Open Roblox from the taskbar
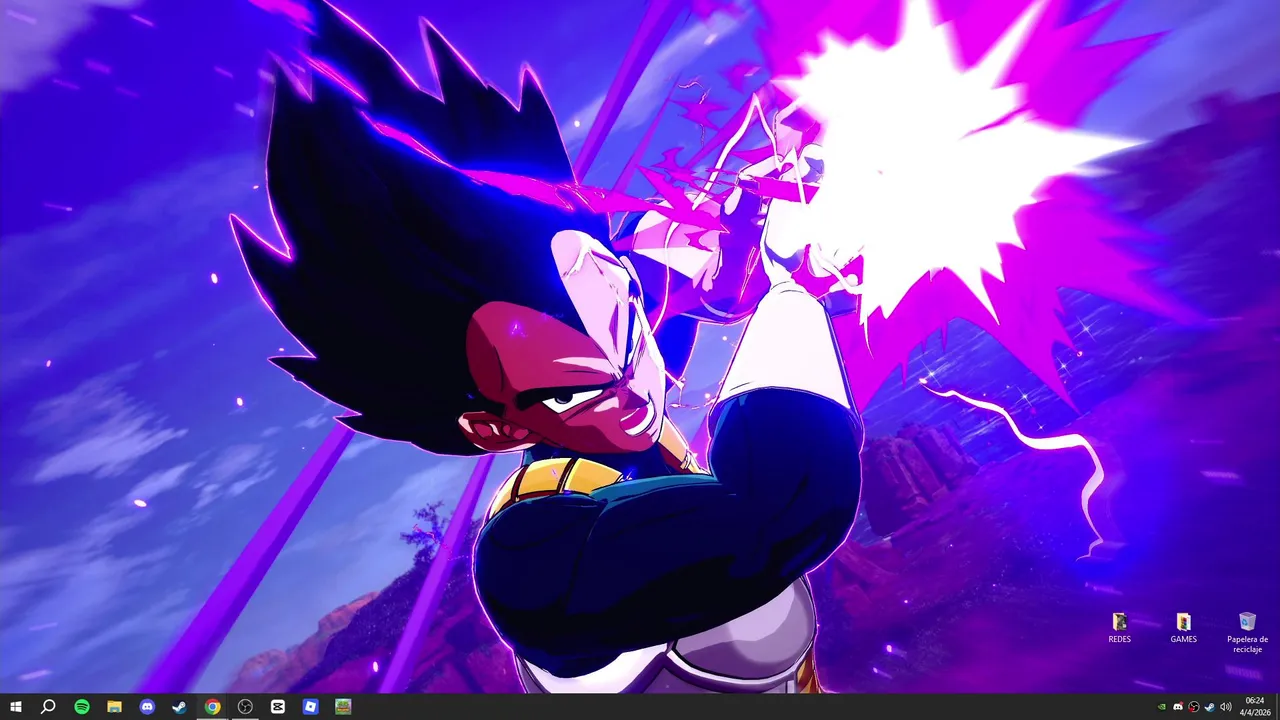This screenshot has width=1280, height=720. (310, 706)
